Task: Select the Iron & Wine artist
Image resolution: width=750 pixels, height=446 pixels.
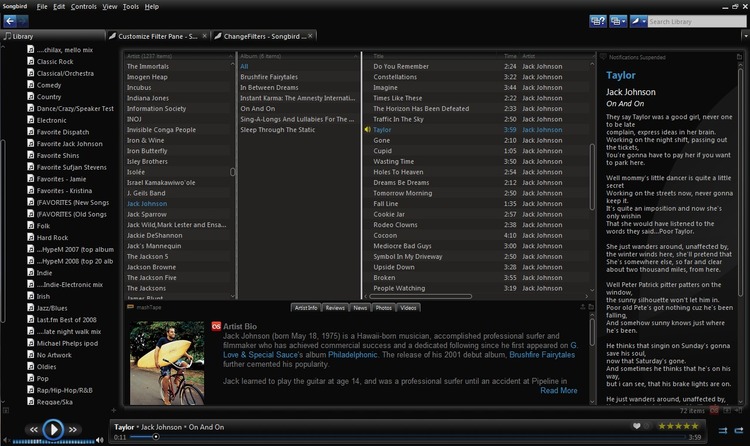Action: tap(145, 140)
